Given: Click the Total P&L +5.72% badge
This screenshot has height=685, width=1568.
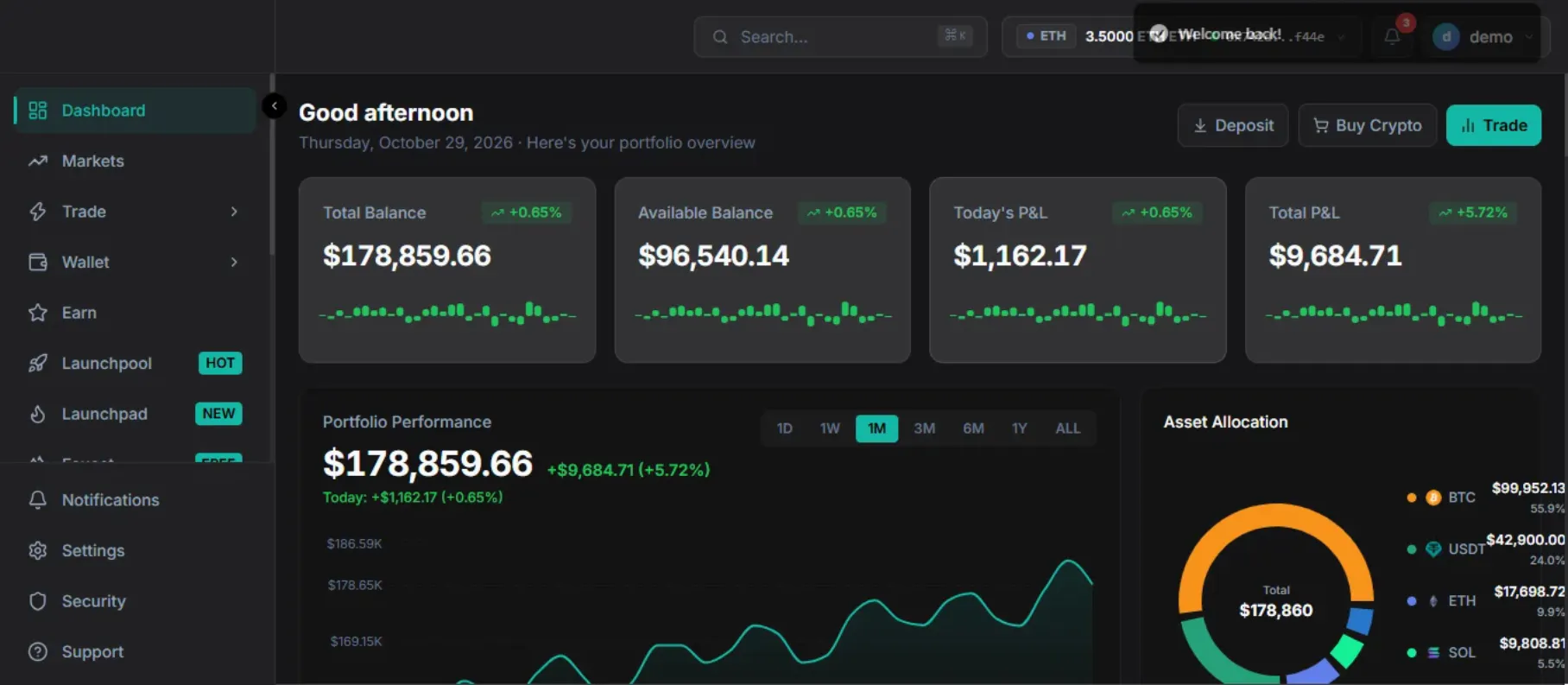Looking at the screenshot, I should point(1473,212).
